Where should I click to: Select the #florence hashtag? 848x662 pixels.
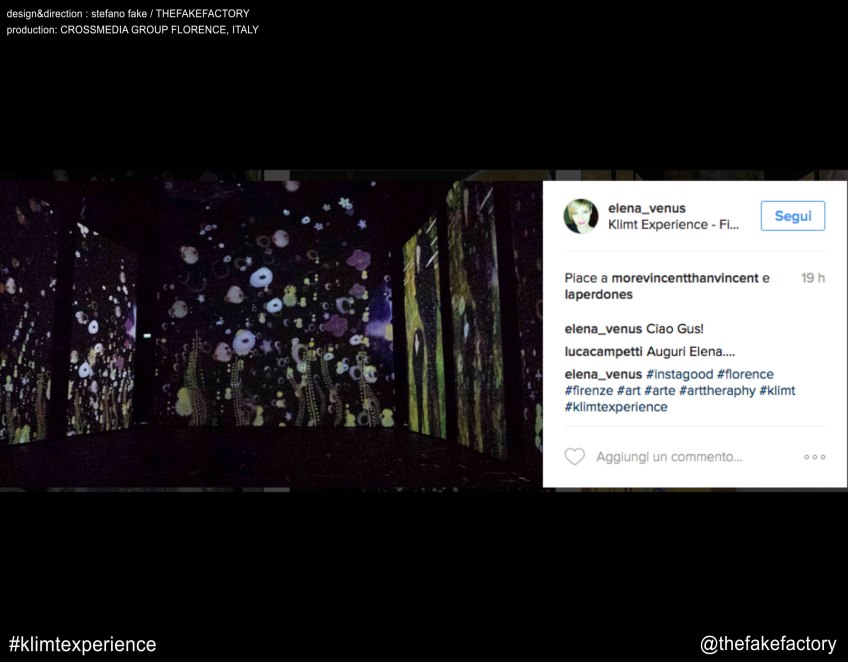point(745,374)
